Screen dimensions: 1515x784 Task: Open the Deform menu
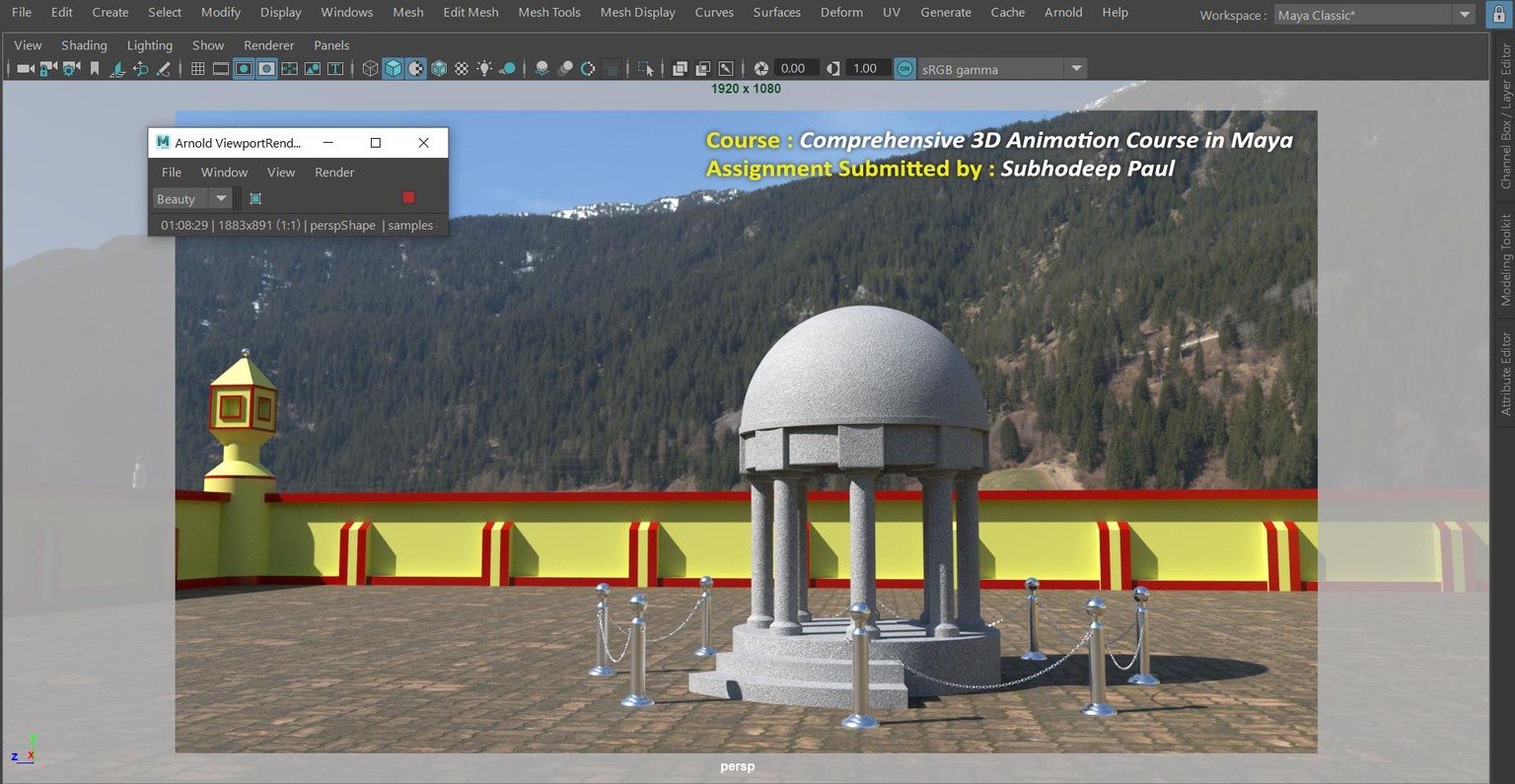pos(841,12)
